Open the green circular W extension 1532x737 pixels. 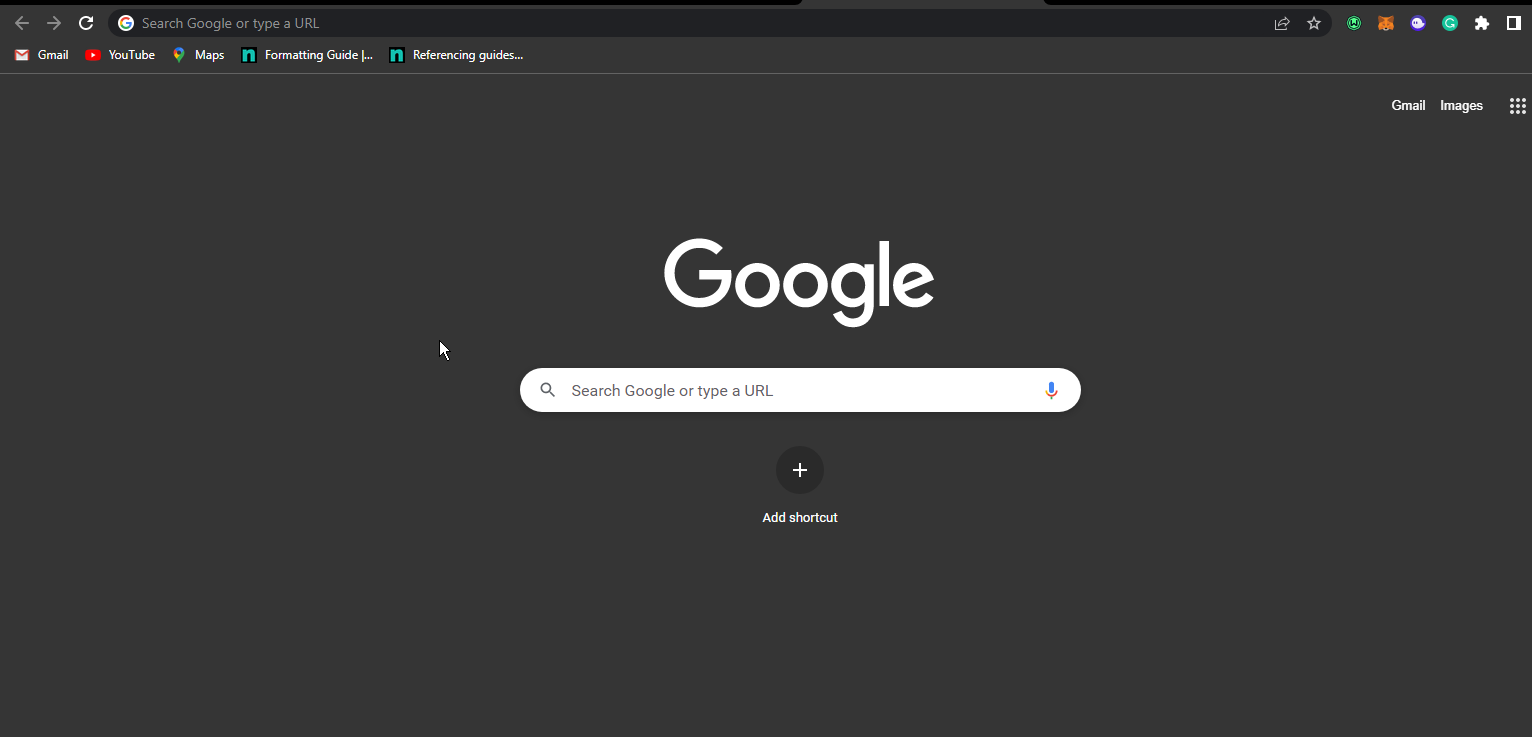1354,23
